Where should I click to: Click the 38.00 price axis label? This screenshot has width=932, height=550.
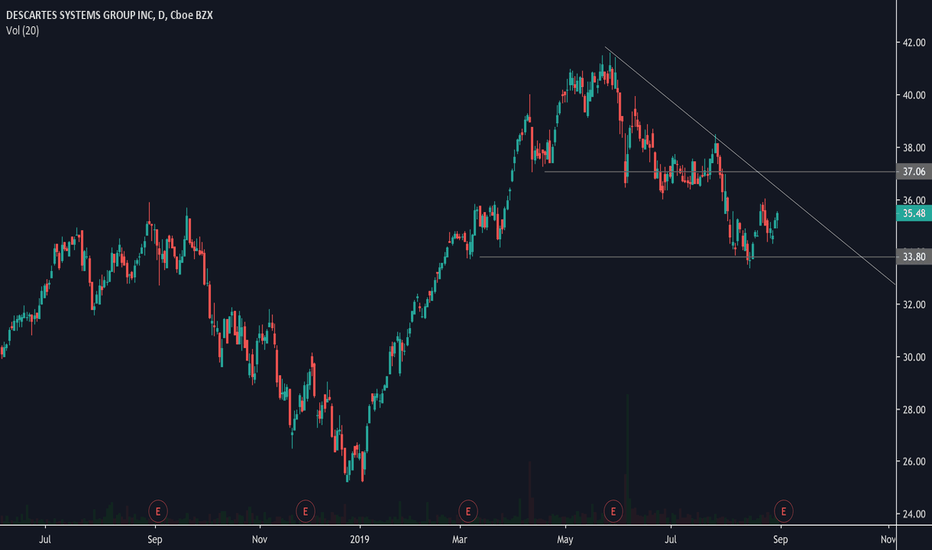914,147
